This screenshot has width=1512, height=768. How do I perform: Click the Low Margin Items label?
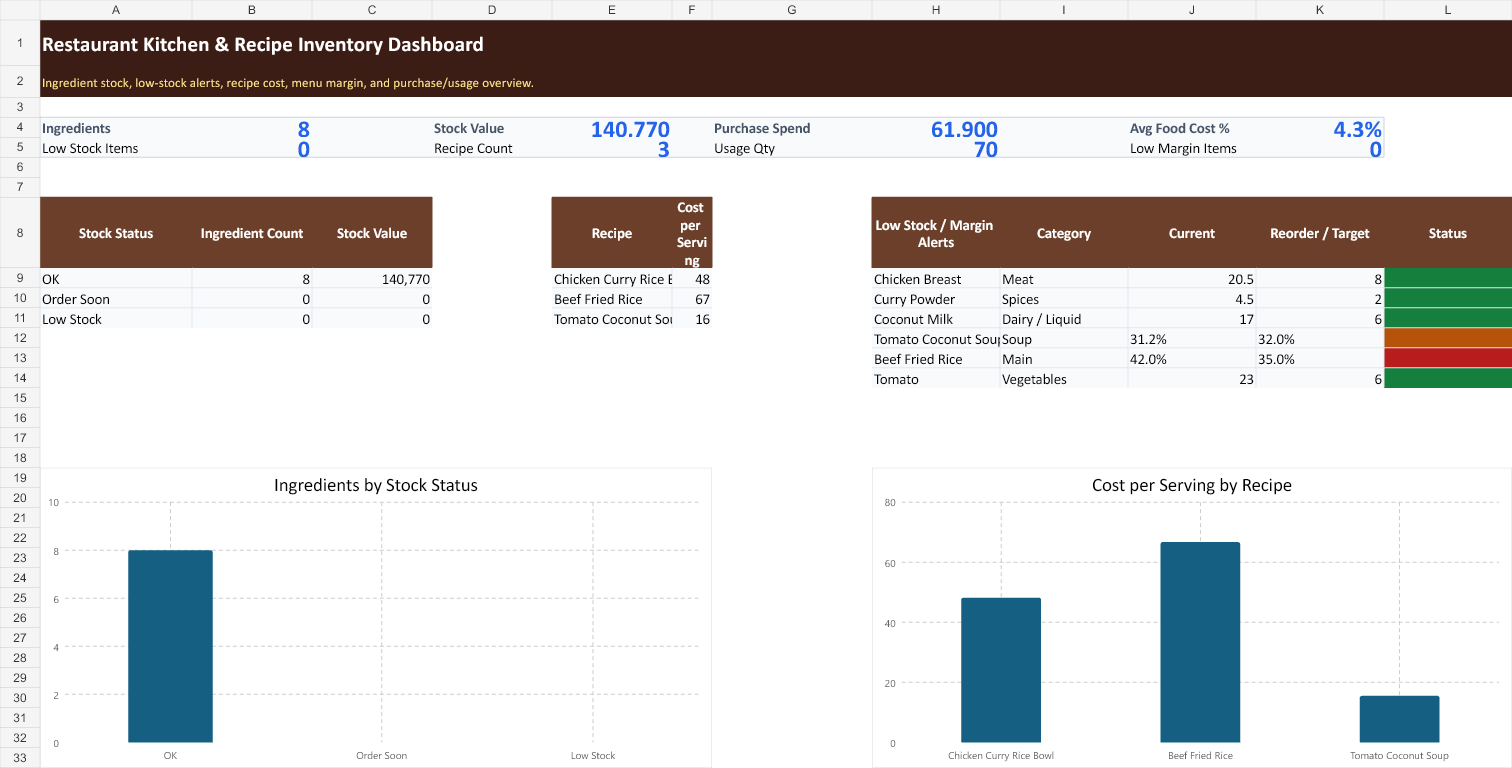click(1183, 148)
